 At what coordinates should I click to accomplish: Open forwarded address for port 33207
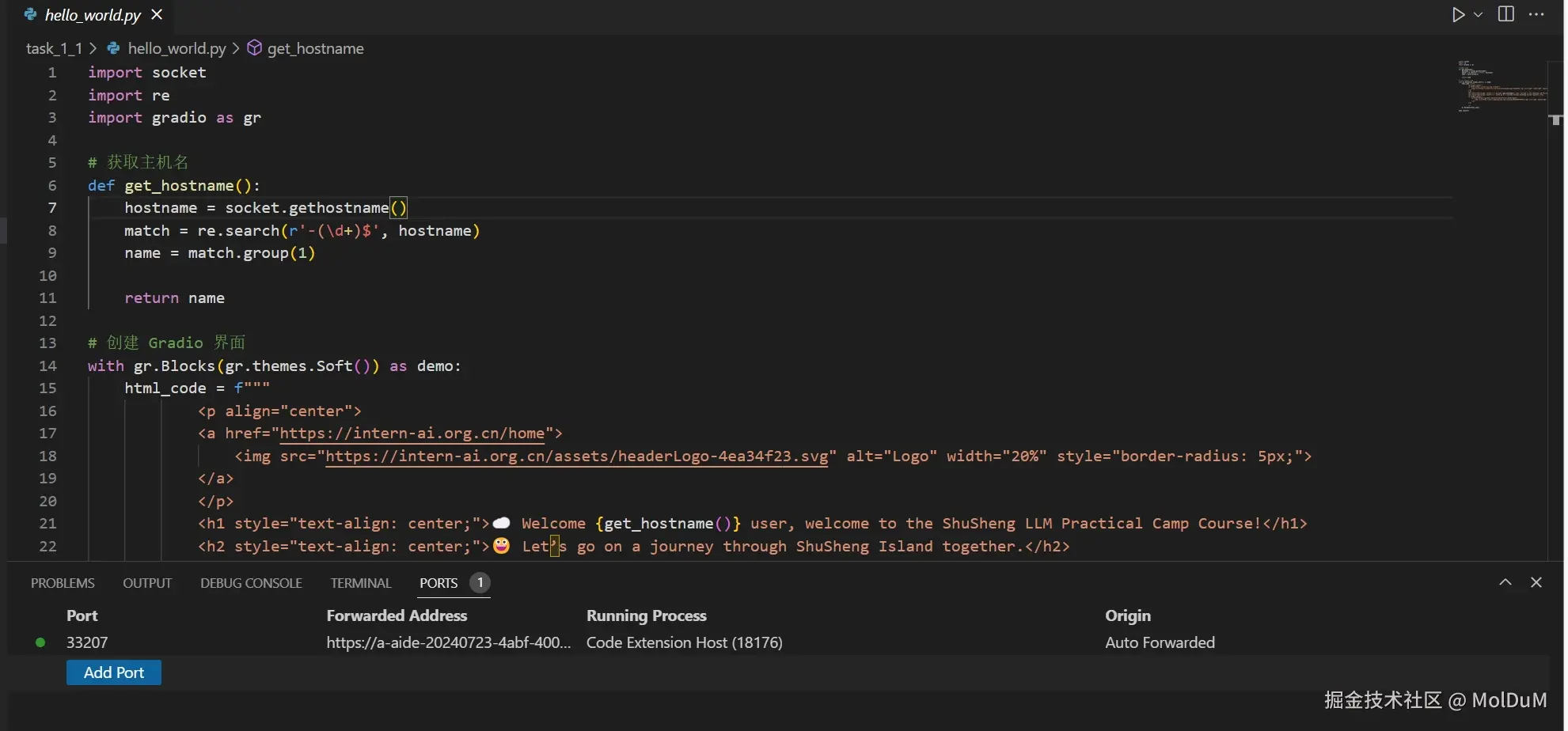(x=448, y=642)
